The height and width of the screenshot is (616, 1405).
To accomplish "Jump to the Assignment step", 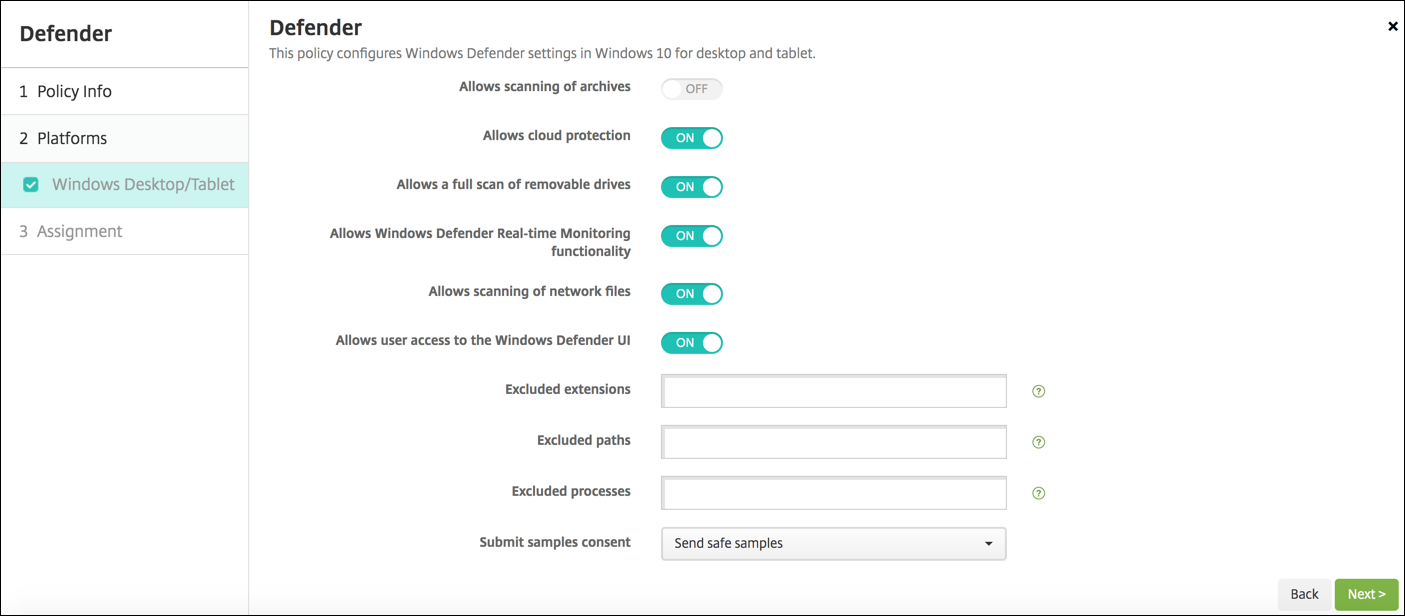I will [79, 232].
